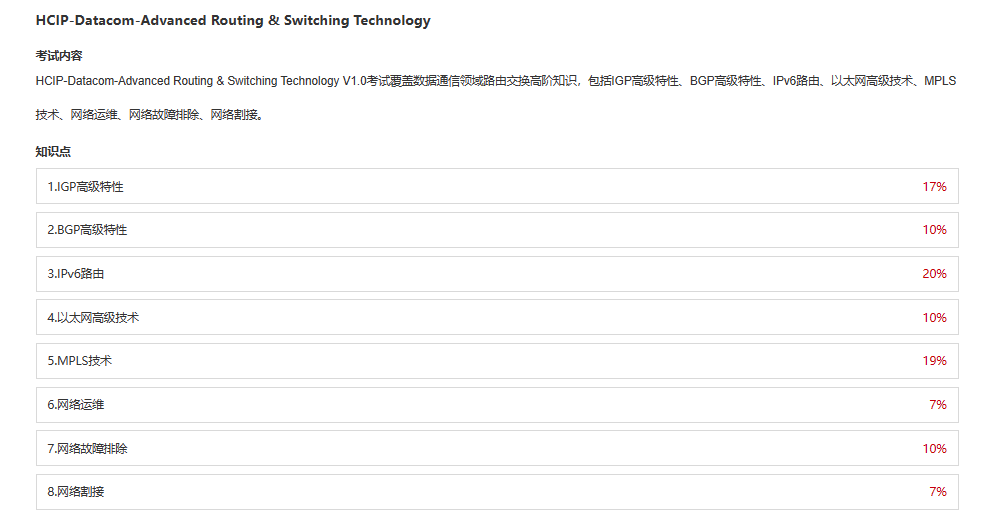Click the 知识点 section heading
Viewport: 983px width, 517px height.
(x=53, y=152)
